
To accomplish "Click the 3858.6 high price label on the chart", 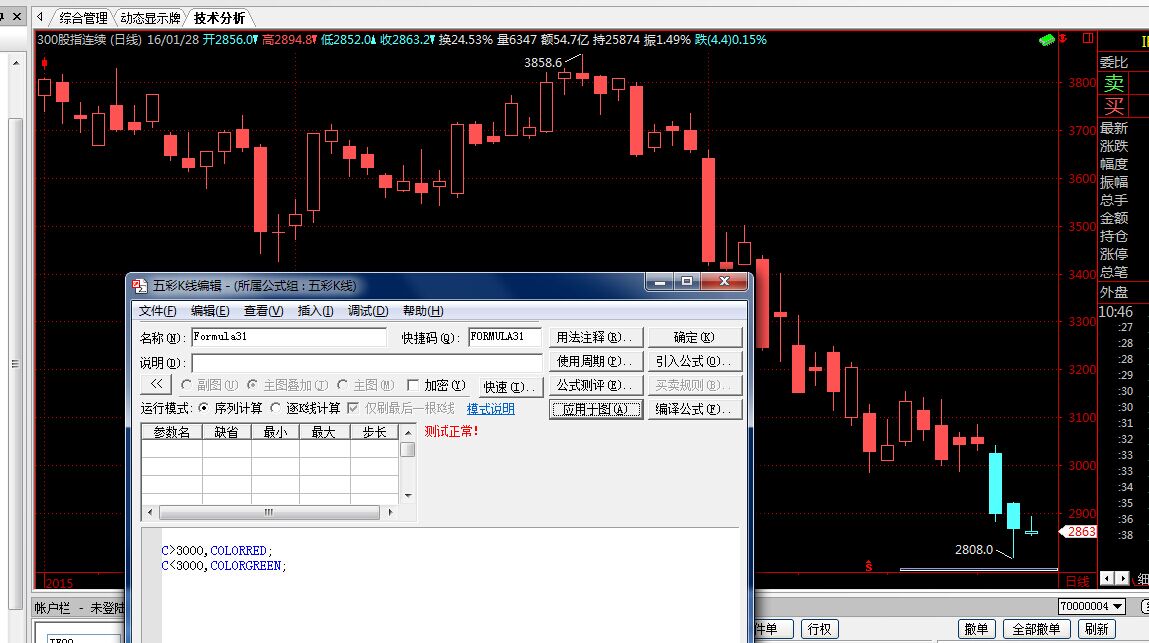I will [x=543, y=62].
